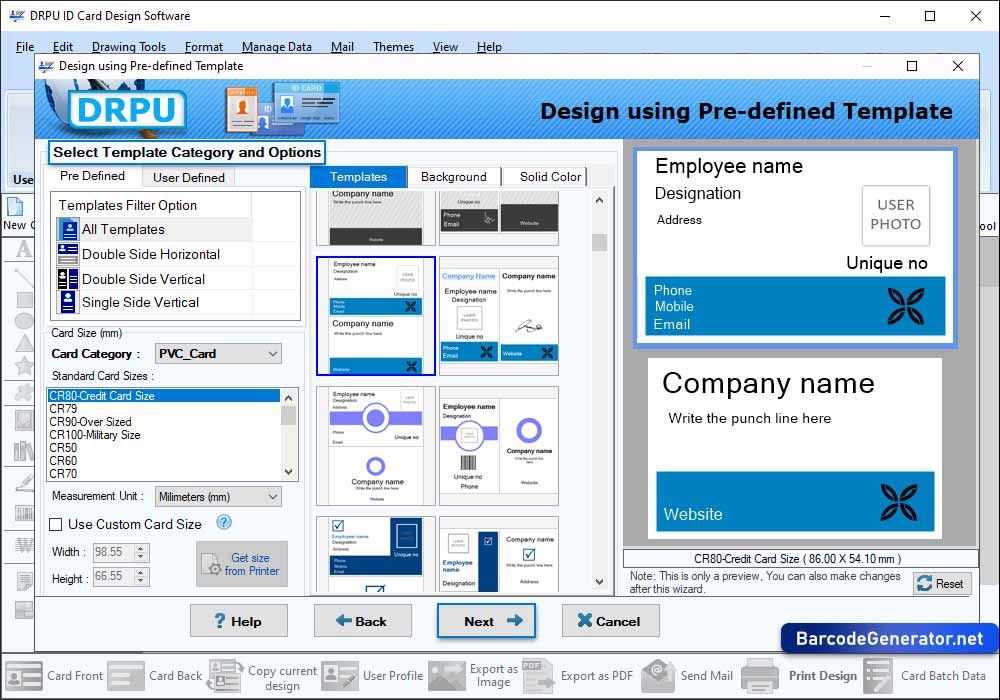Open the File menu
The image size is (1000, 700).
pos(25,47)
